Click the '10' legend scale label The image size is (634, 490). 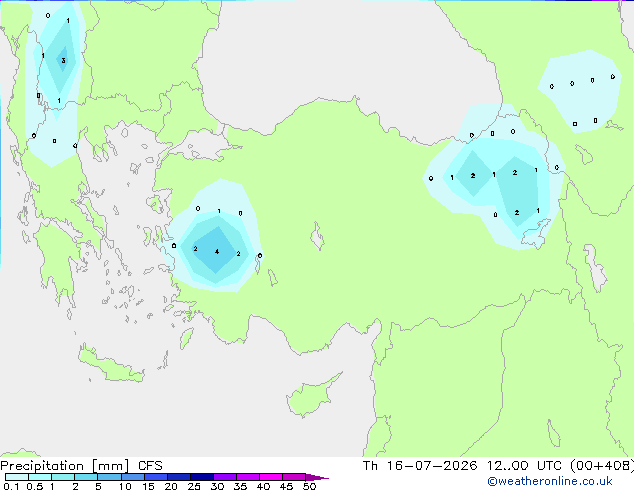coord(125,486)
